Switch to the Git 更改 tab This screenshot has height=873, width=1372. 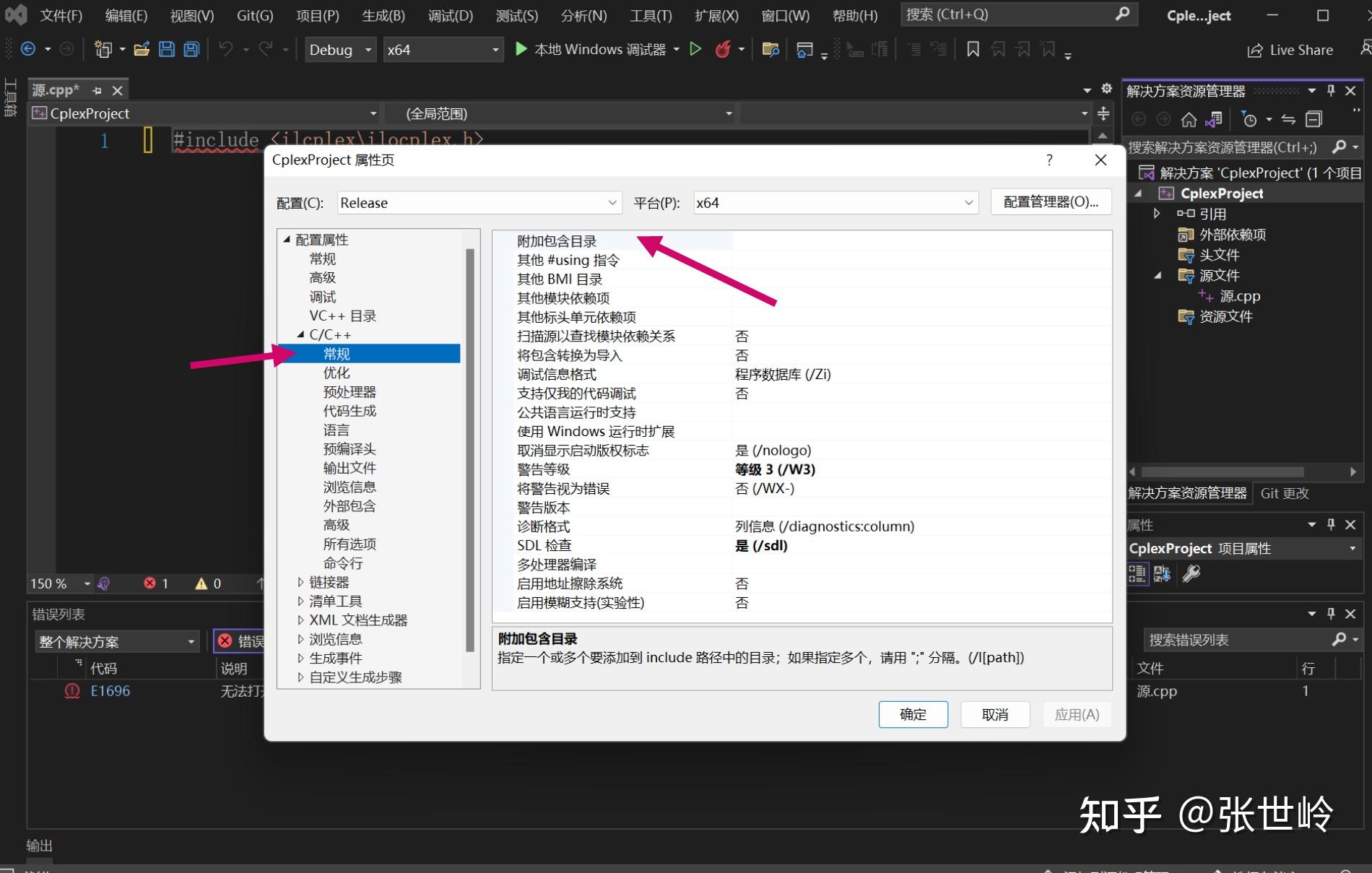coord(1285,493)
